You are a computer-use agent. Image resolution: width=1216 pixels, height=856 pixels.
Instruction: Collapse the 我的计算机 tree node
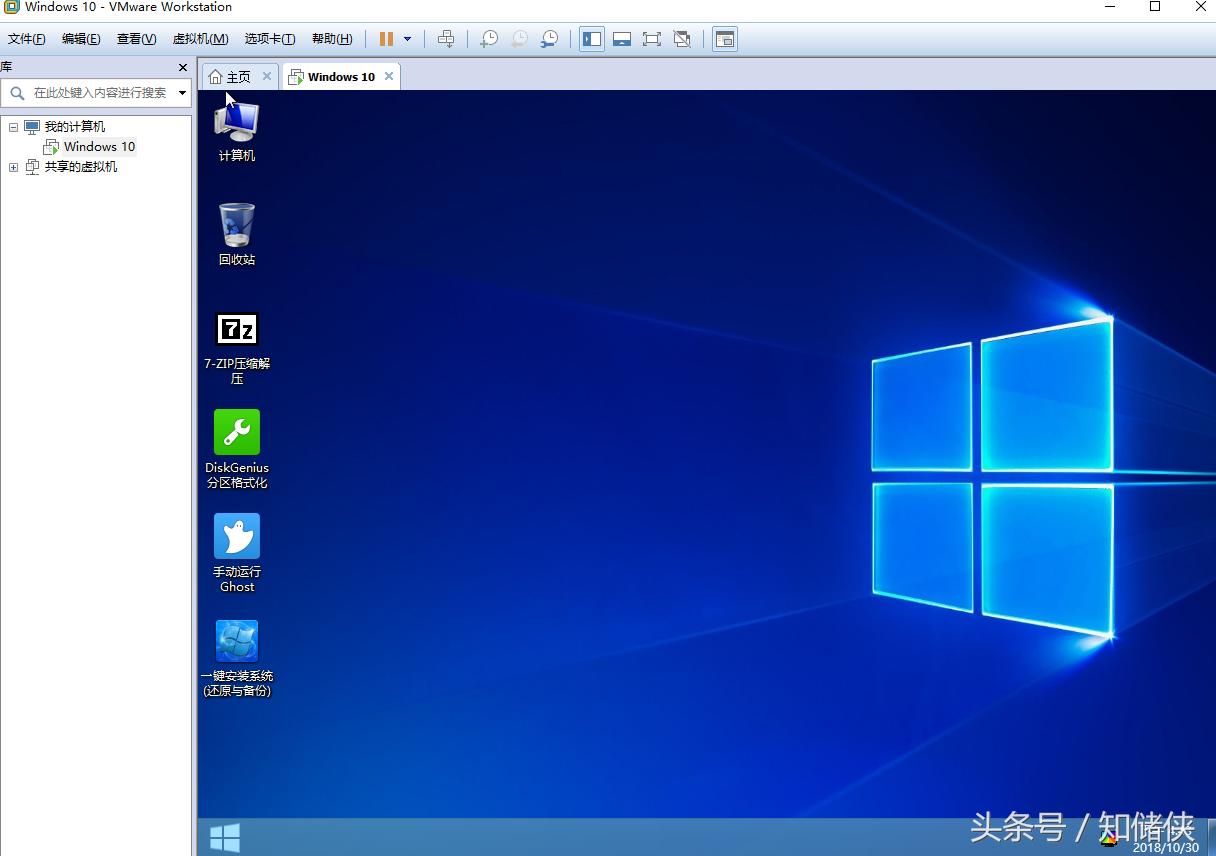pos(14,127)
